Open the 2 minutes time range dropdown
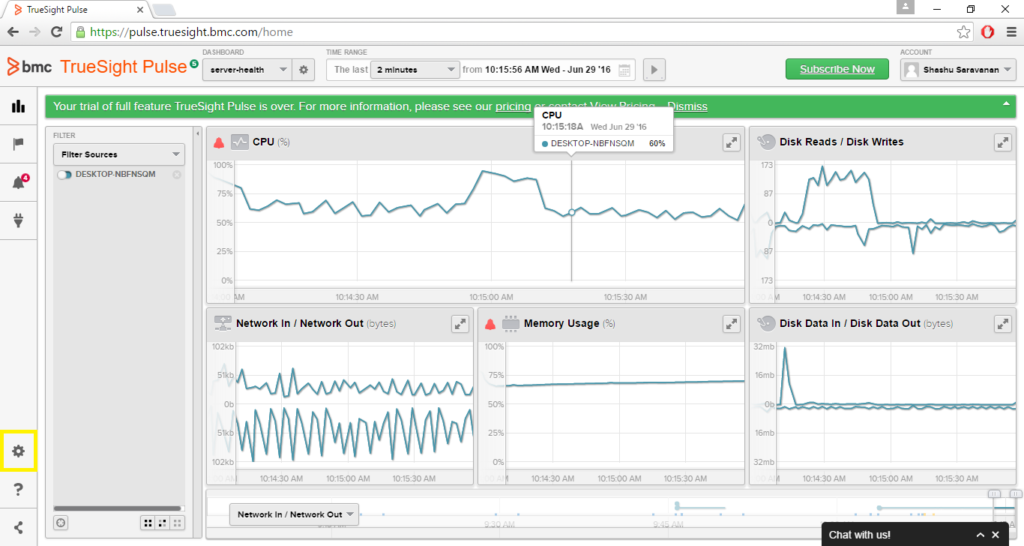The image size is (1024, 546). pos(414,69)
